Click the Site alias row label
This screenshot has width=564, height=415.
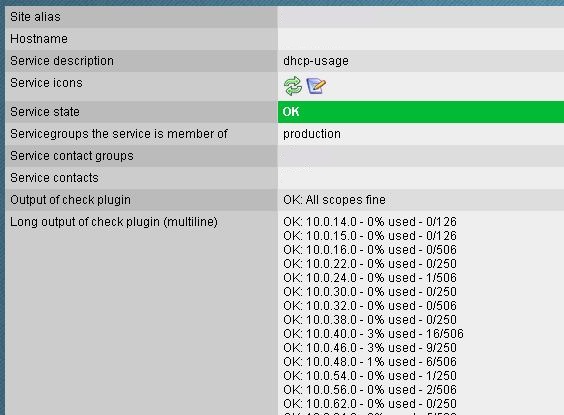click(x=35, y=17)
